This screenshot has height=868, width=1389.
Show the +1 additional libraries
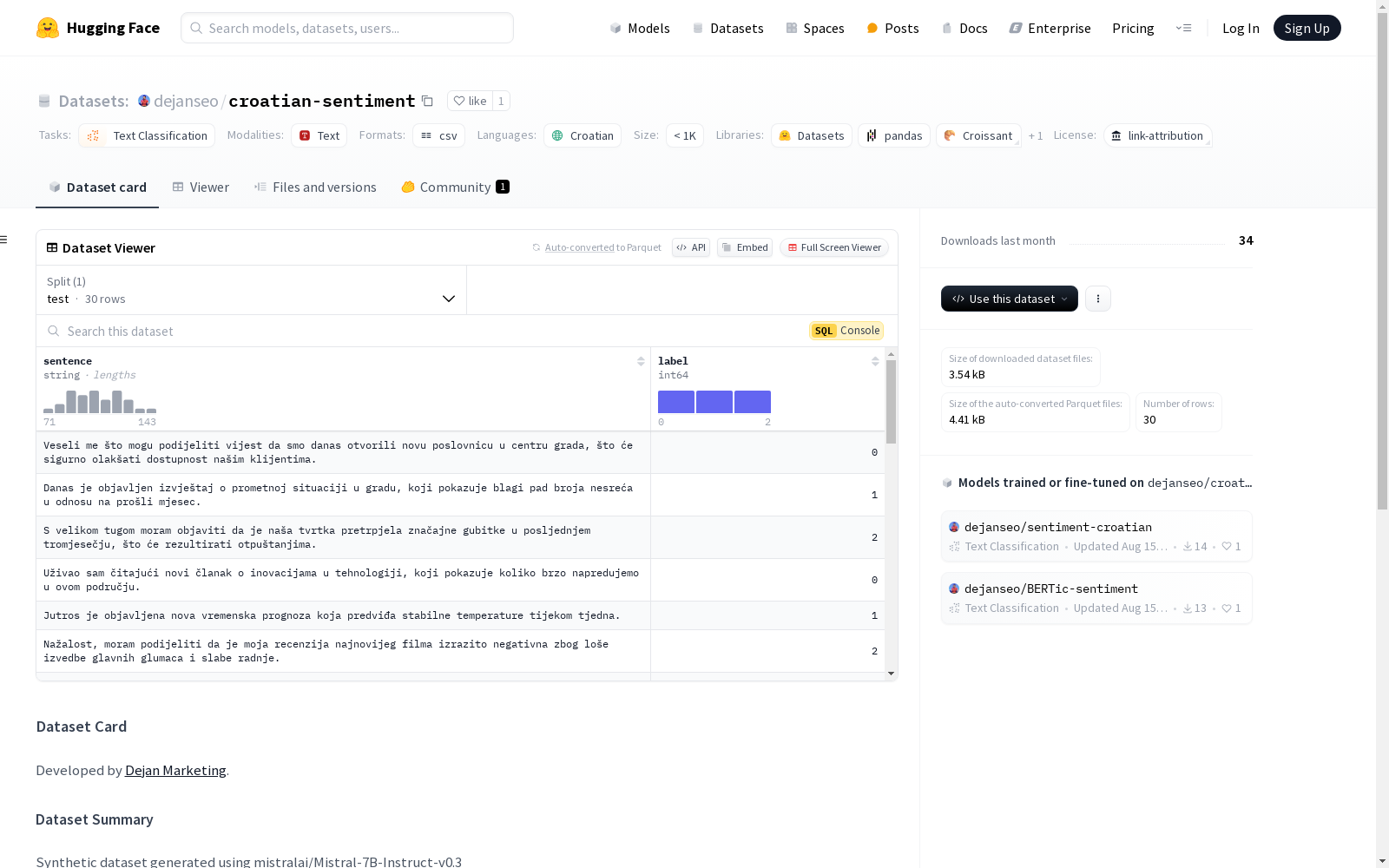pos(1036,135)
